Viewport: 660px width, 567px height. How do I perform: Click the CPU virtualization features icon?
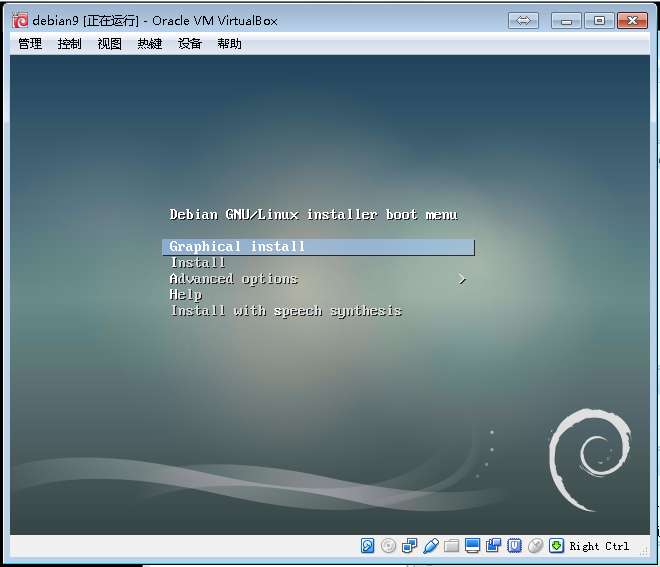point(514,546)
